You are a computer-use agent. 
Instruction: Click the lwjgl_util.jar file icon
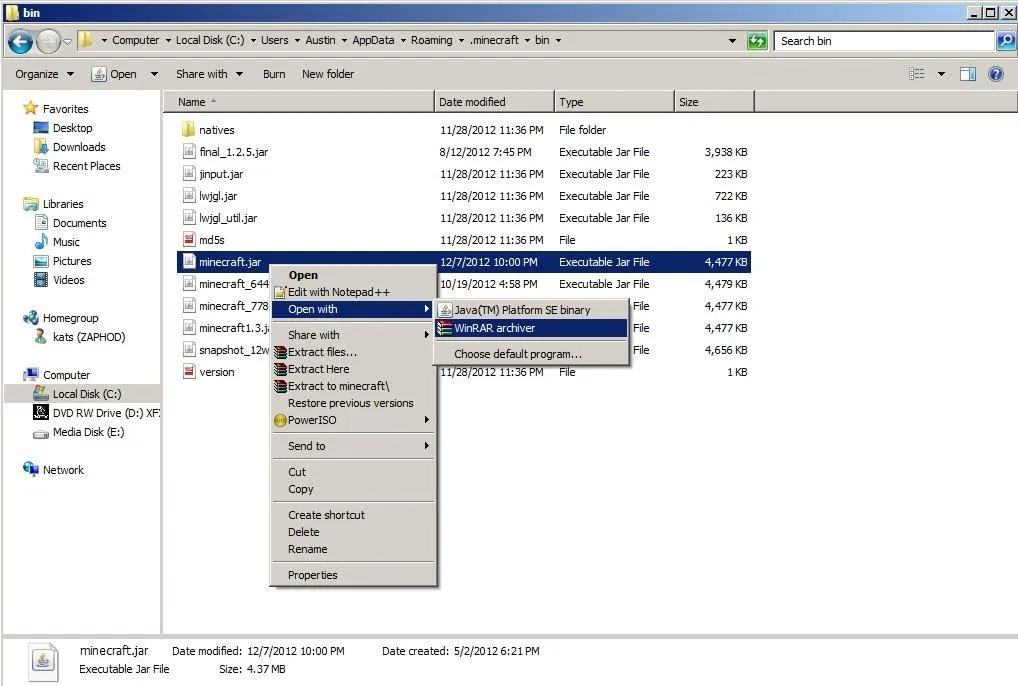coord(188,218)
